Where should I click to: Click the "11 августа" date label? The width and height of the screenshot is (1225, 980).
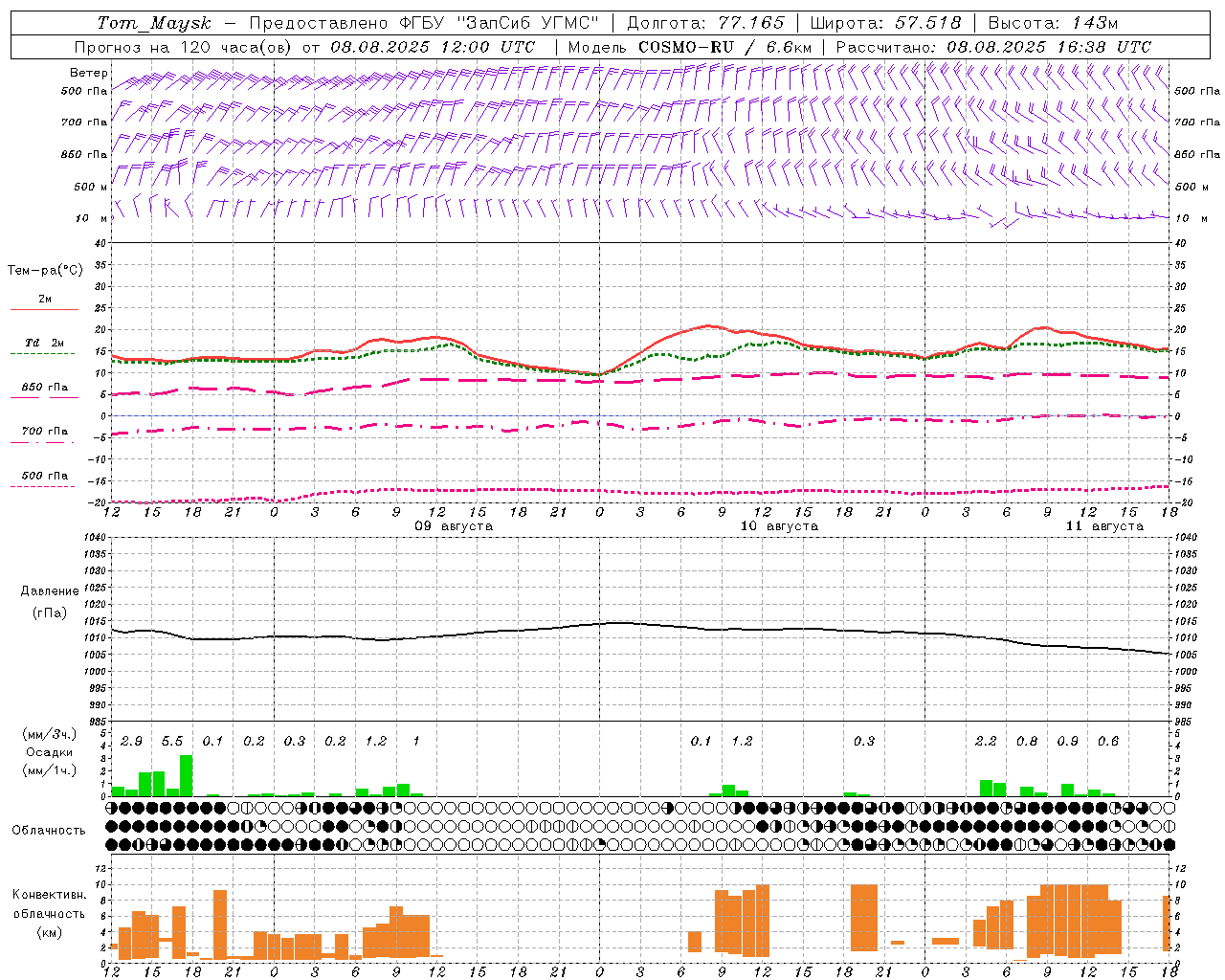[1104, 526]
